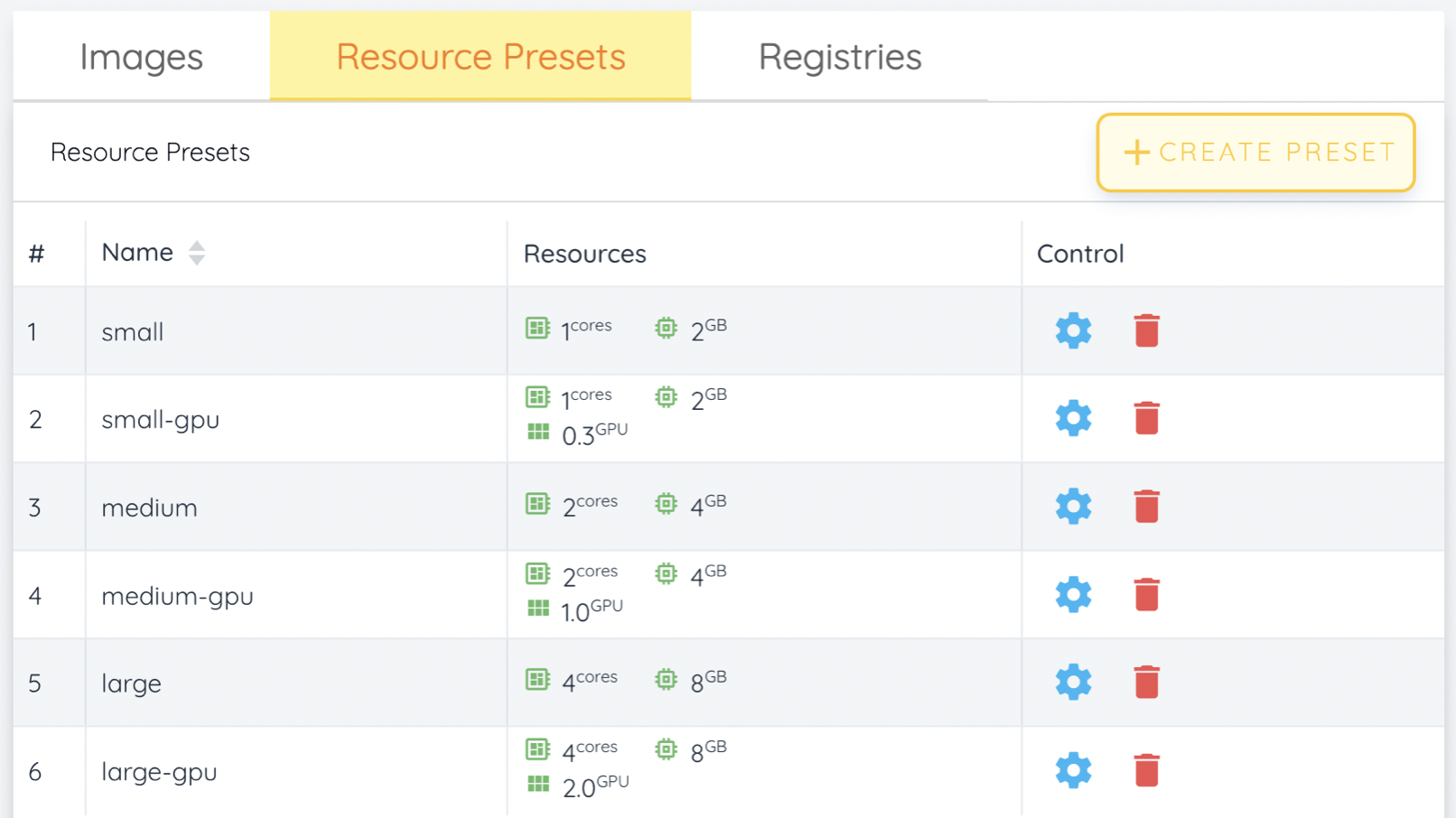Open settings for the medium preset
Image resolution: width=1456 pixels, height=818 pixels.
(x=1073, y=507)
